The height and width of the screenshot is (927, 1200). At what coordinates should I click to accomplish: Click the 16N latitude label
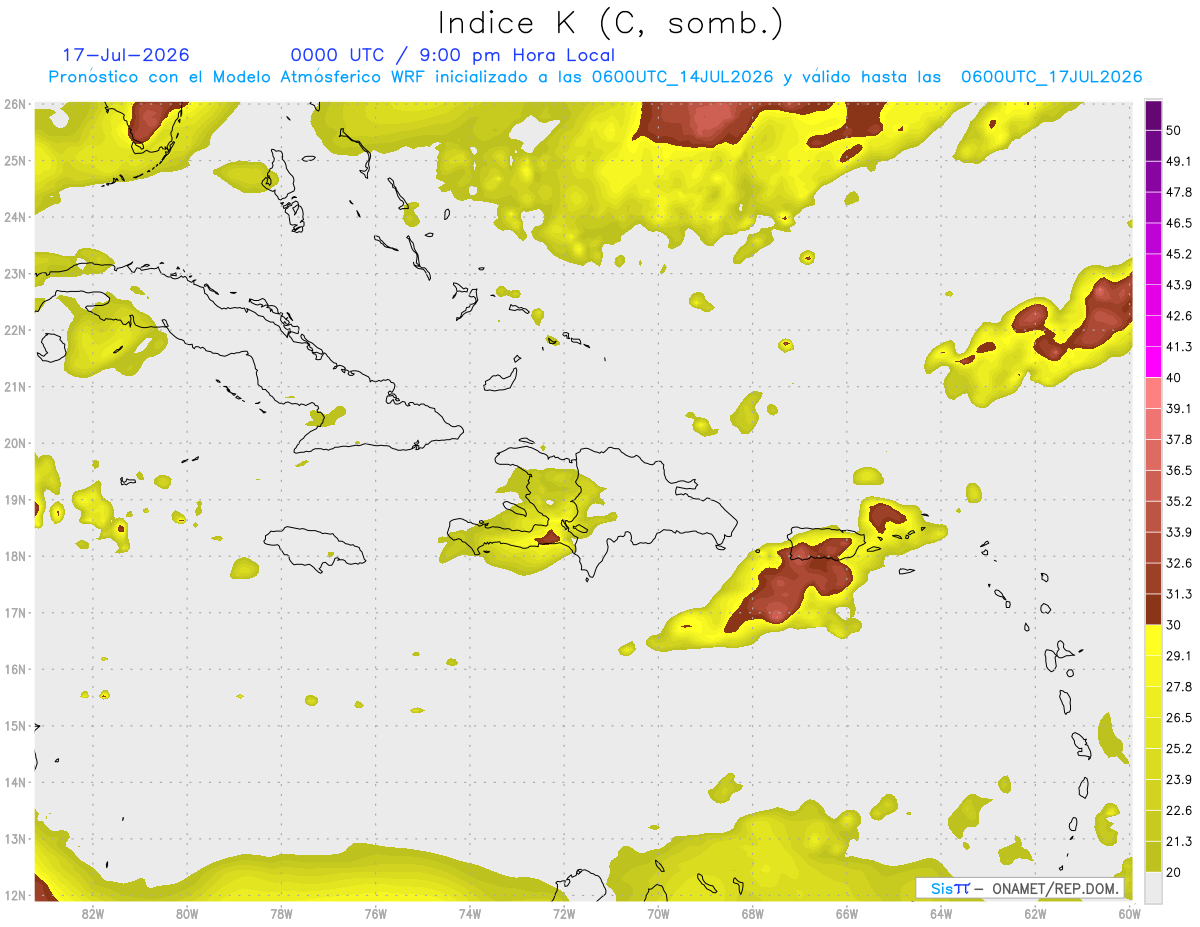click(15, 669)
